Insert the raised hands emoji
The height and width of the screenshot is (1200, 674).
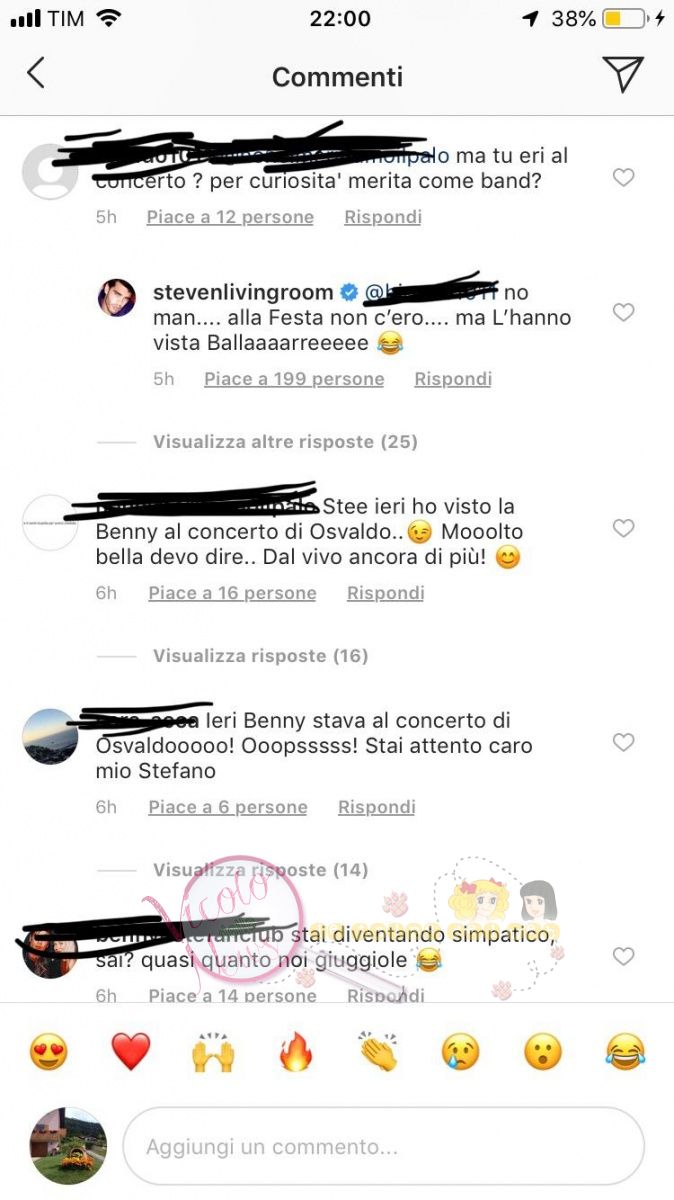[213, 1052]
